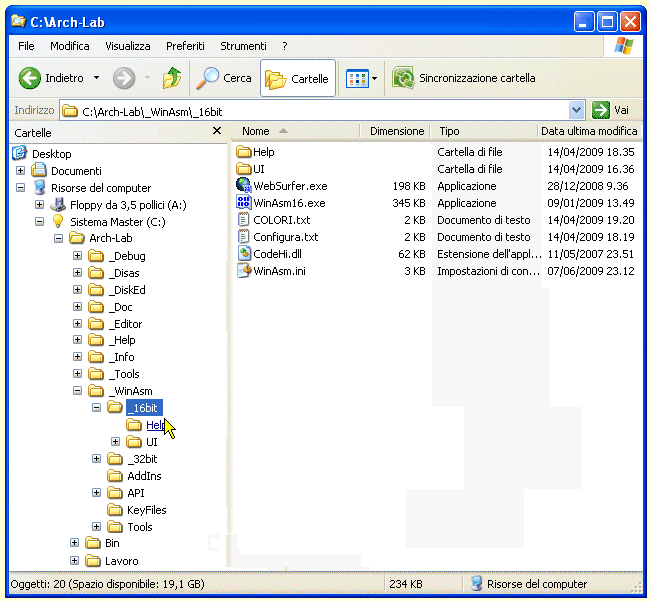
Task: Open the ? help menu
Action: pyautogui.click(x=285, y=46)
